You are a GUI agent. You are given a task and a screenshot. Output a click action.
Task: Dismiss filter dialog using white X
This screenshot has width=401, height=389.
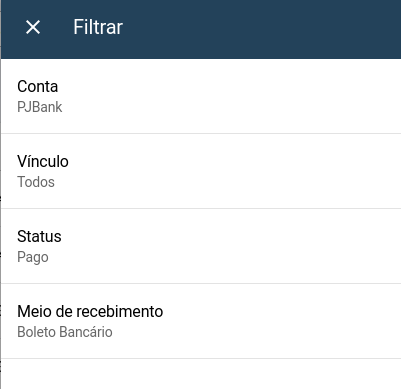33,27
